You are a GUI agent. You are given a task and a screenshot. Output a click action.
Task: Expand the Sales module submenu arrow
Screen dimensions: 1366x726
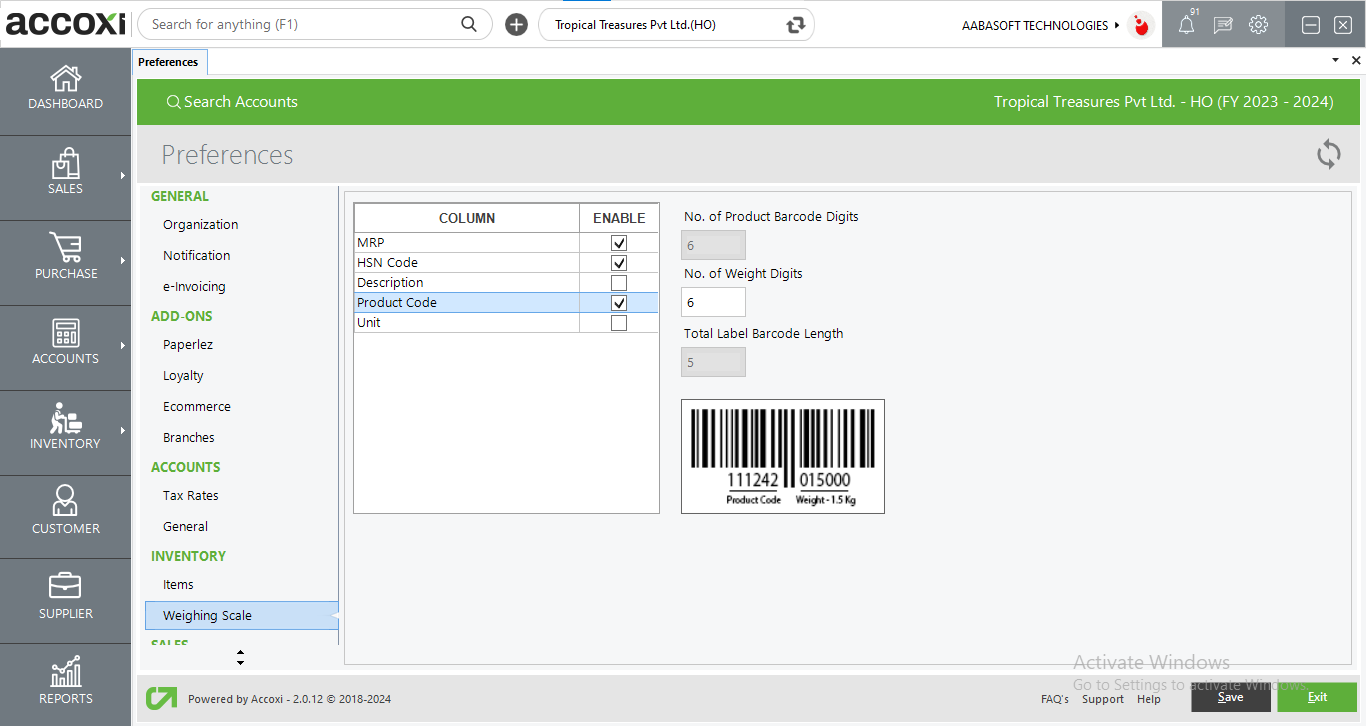pyautogui.click(x=123, y=176)
